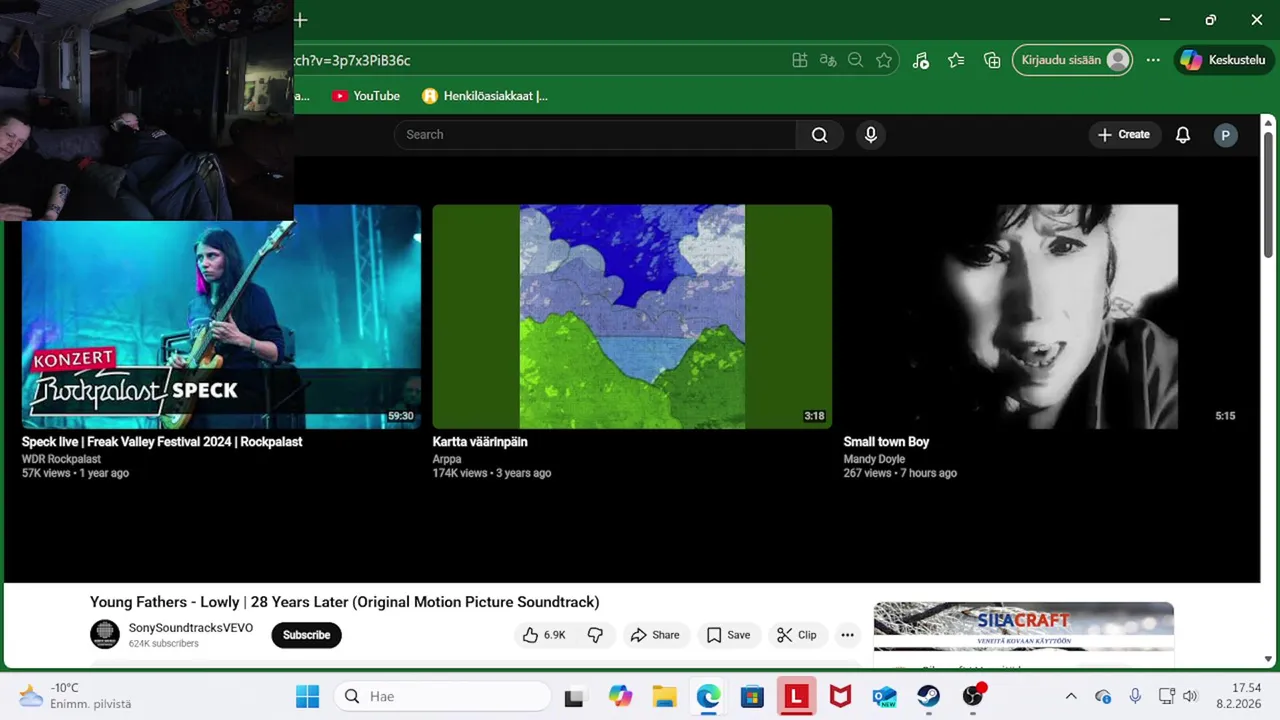Open the red L app on taskbar

point(796,696)
